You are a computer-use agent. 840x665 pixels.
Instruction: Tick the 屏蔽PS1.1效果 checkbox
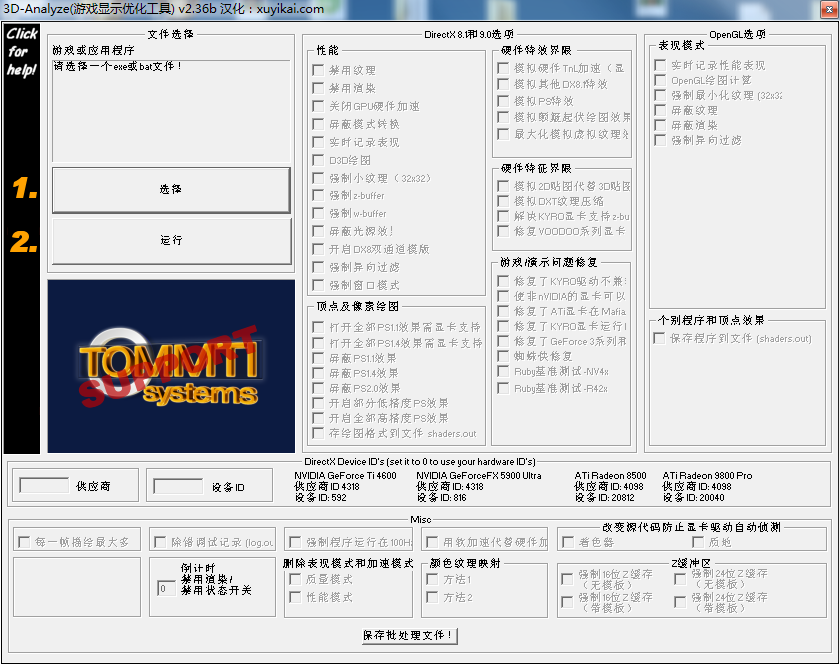coord(318,358)
